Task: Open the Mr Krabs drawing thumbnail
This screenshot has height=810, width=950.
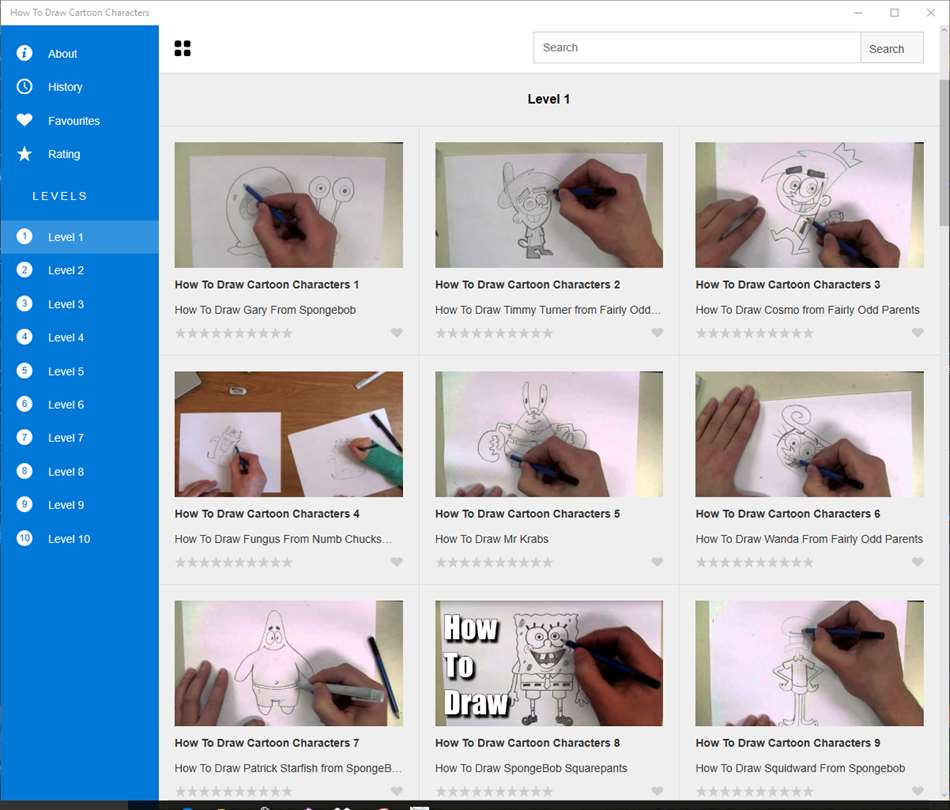Action: click(549, 434)
